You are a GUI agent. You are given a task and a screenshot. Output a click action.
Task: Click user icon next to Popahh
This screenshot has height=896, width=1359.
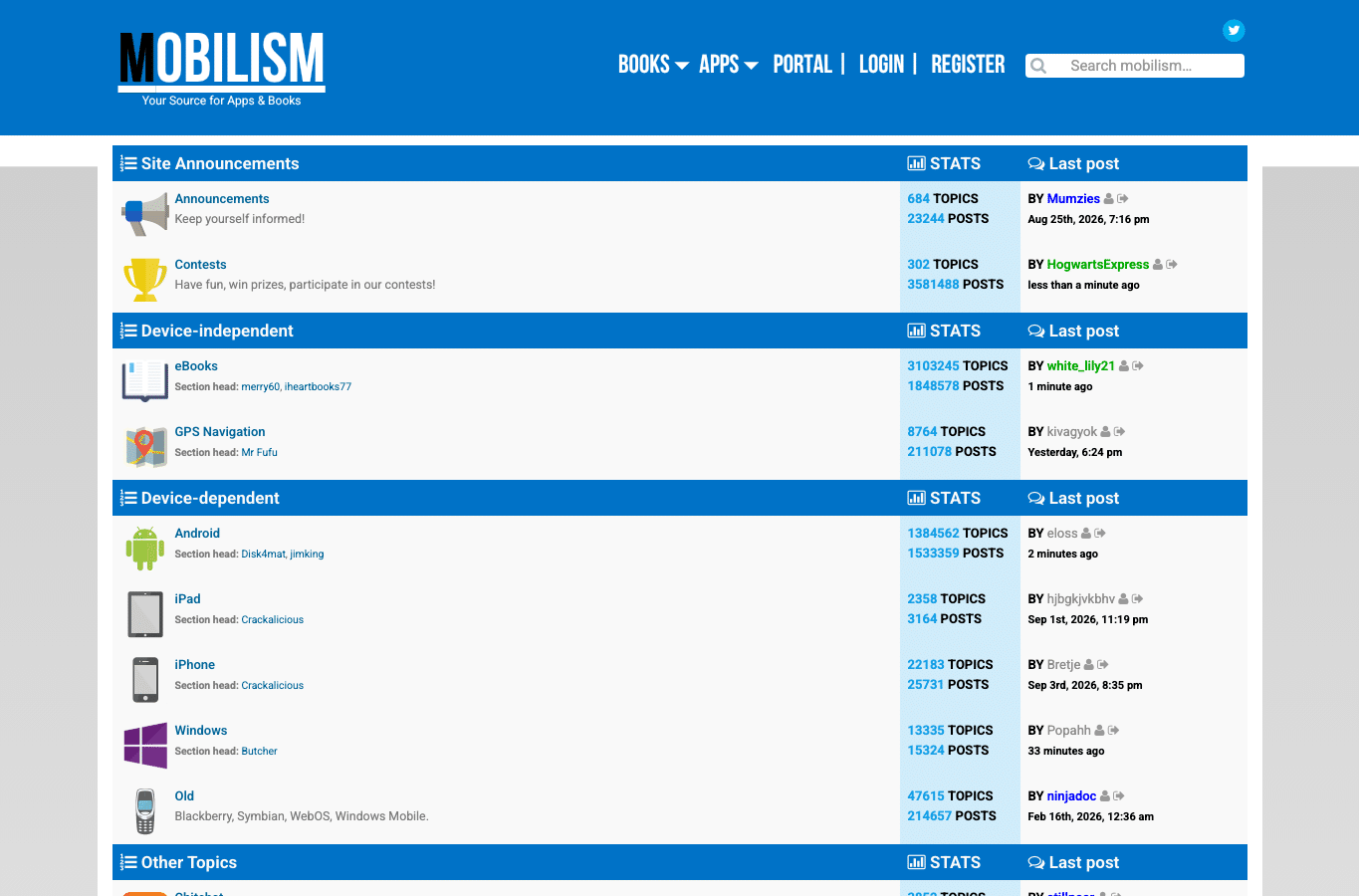click(1100, 731)
